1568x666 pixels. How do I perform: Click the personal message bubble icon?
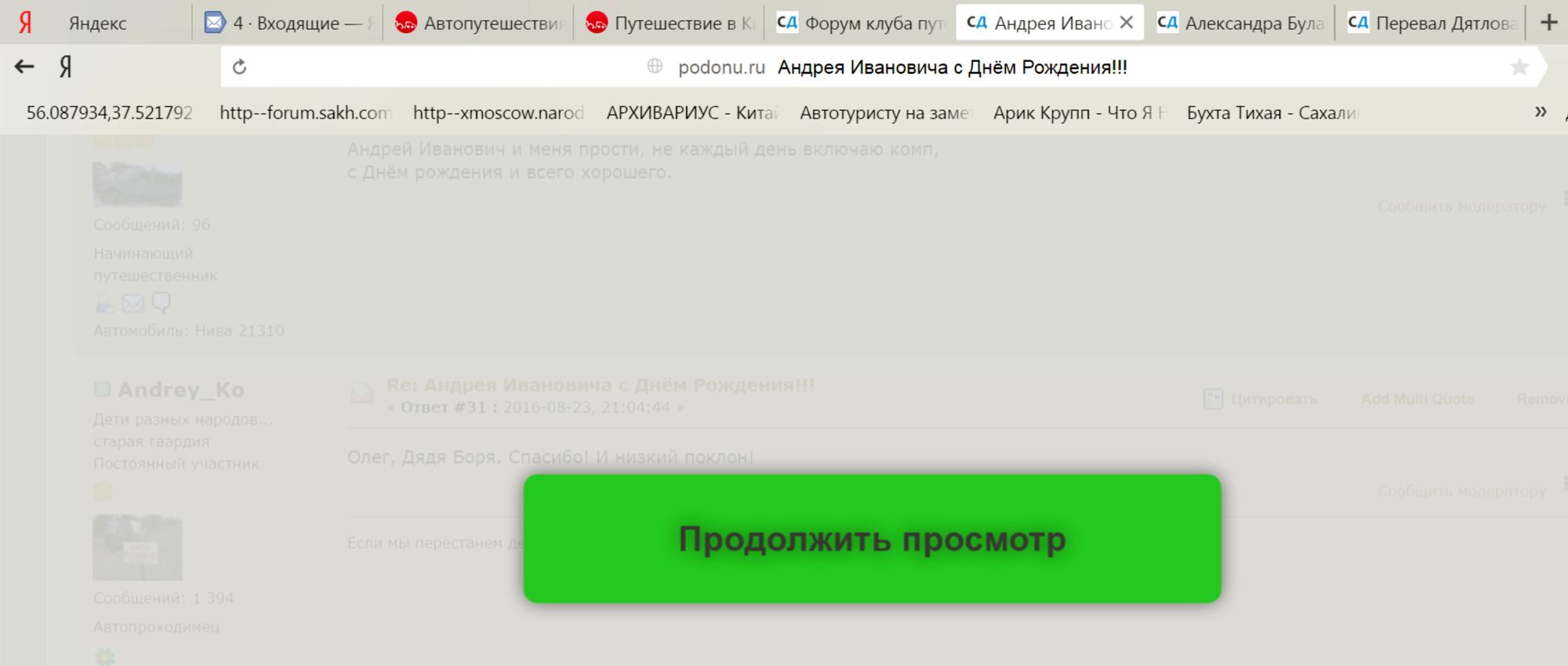162,302
